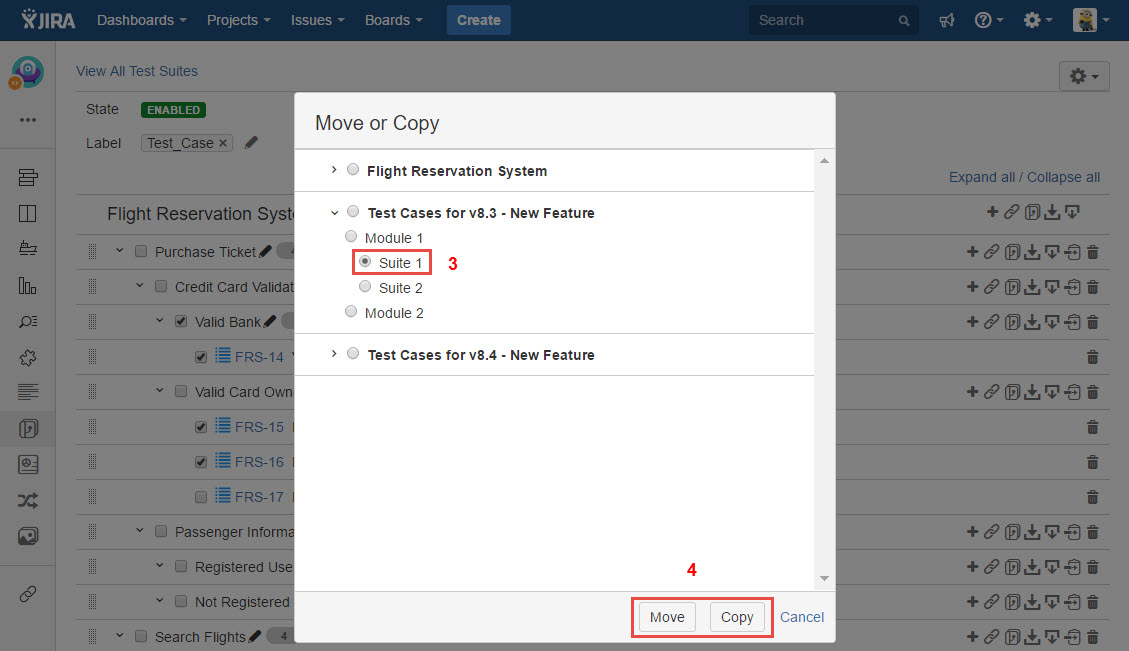Click Expand all link
This screenshot has height=651, width=1129.
(x=981, y=177)
